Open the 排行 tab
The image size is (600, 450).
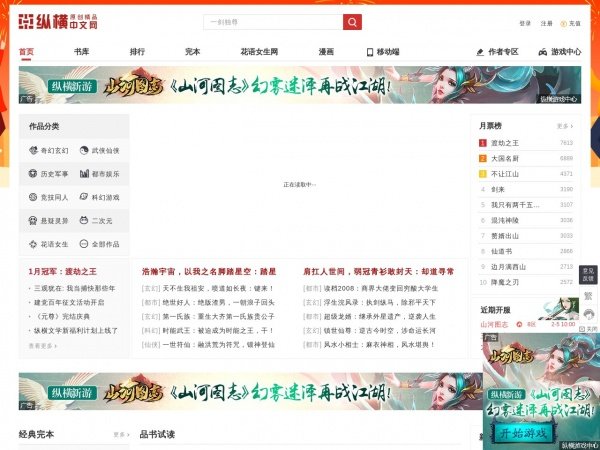[137, 52]
